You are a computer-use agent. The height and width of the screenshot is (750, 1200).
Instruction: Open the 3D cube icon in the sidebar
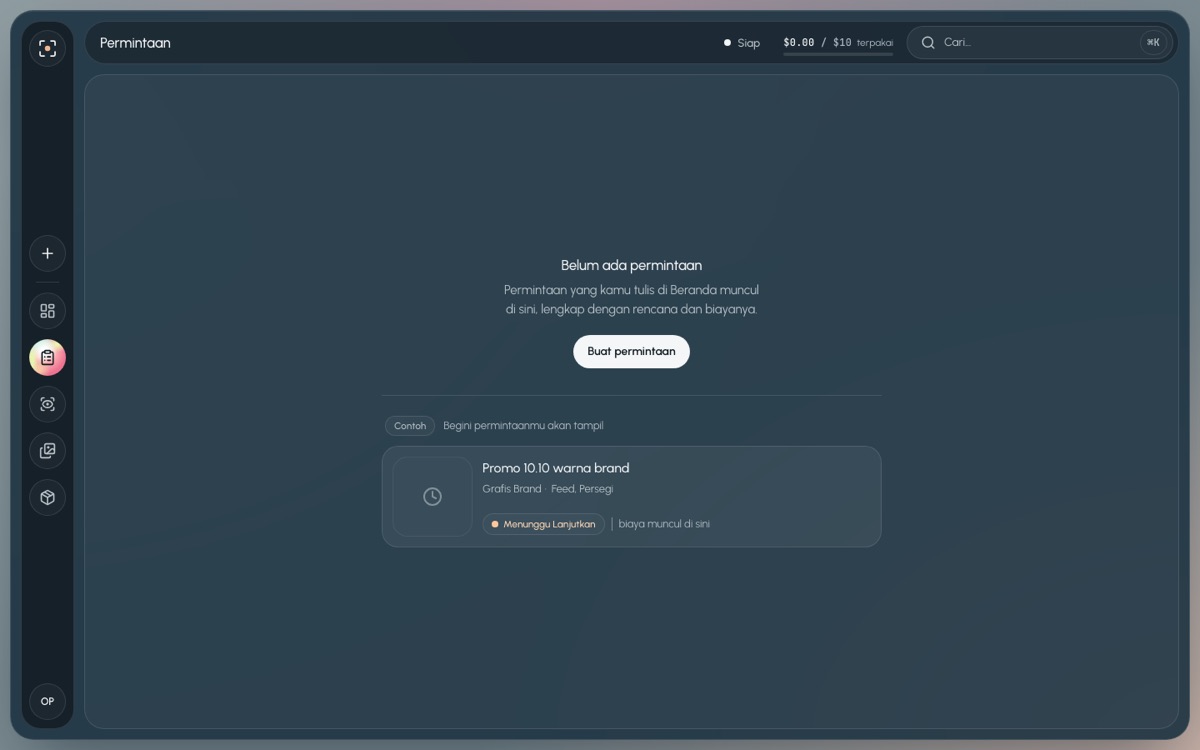[x=47, y=498]
